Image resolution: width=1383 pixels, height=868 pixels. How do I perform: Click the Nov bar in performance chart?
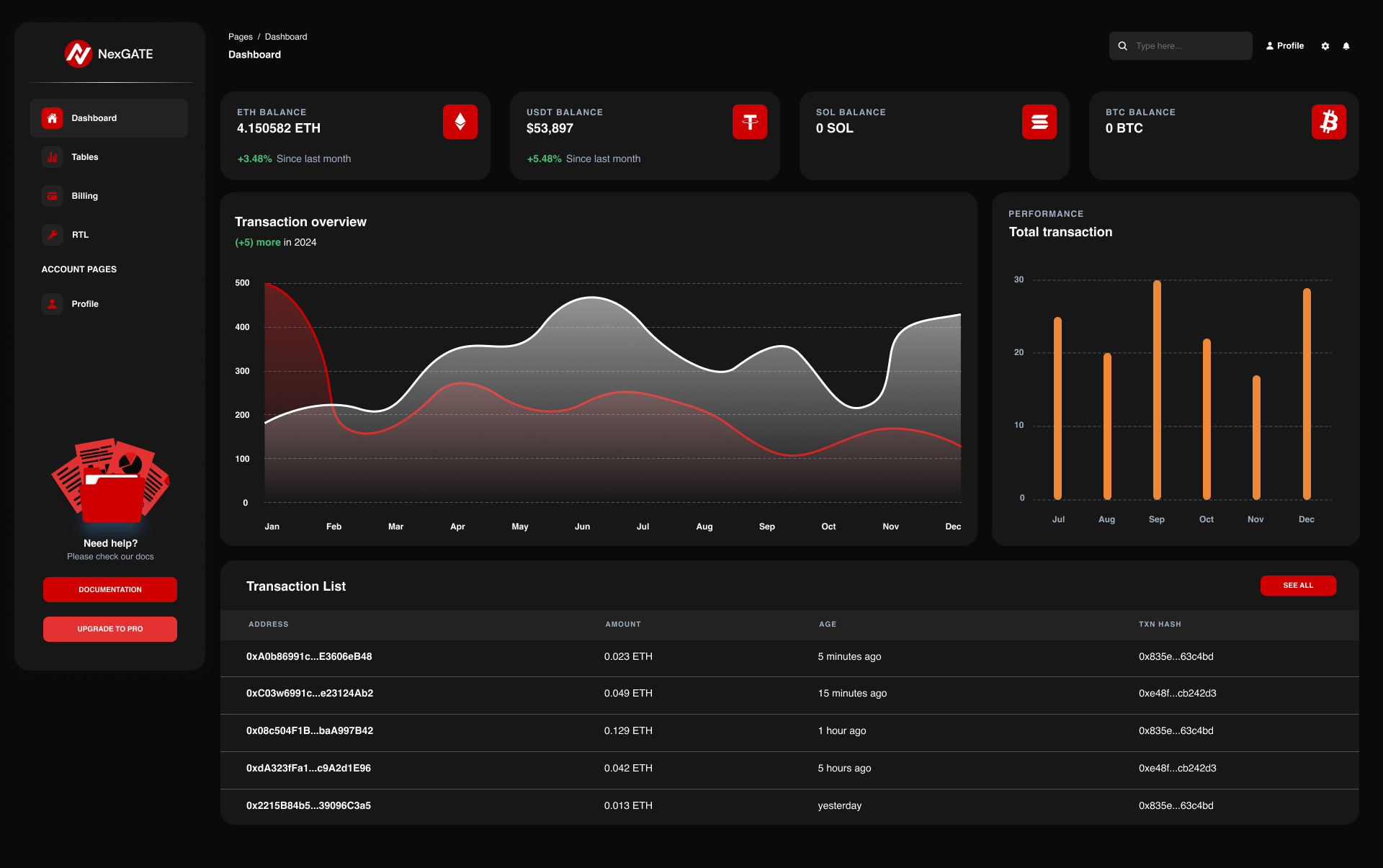1256,437
